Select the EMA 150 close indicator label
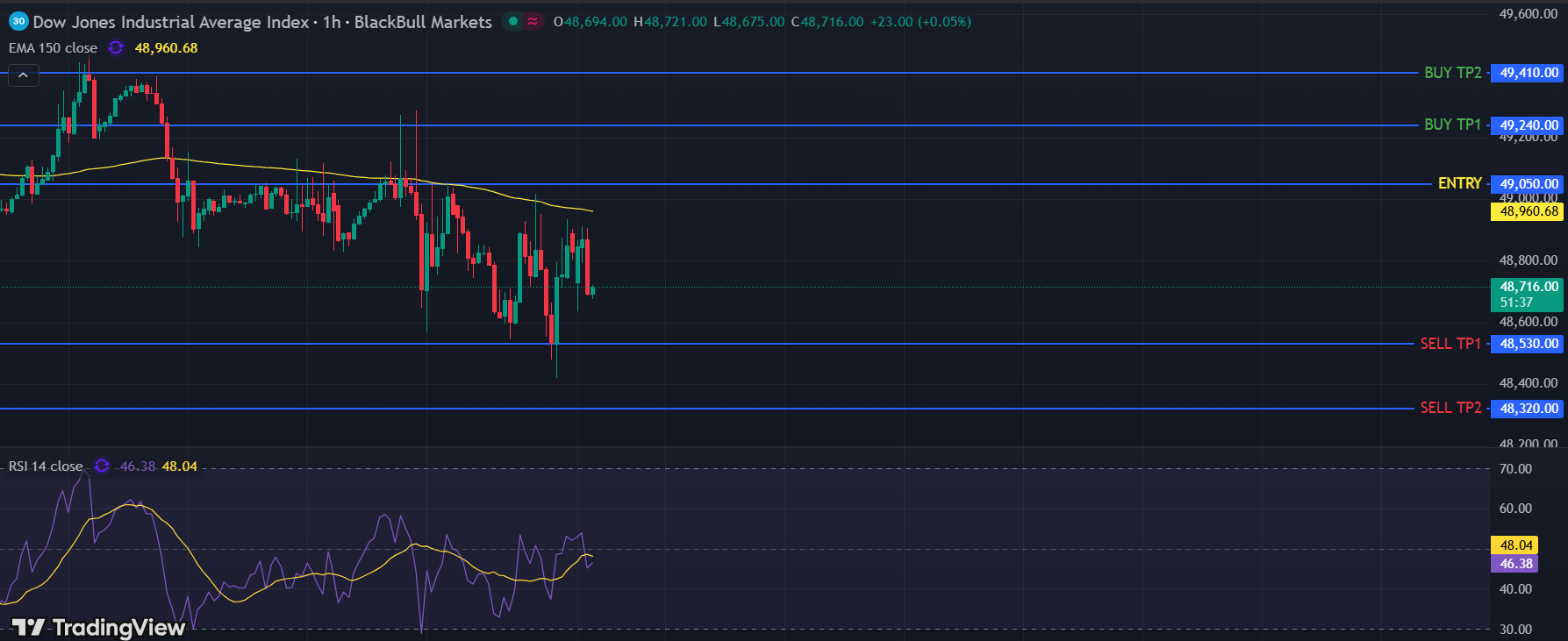The image size is (1568, 641). point(53,47)
